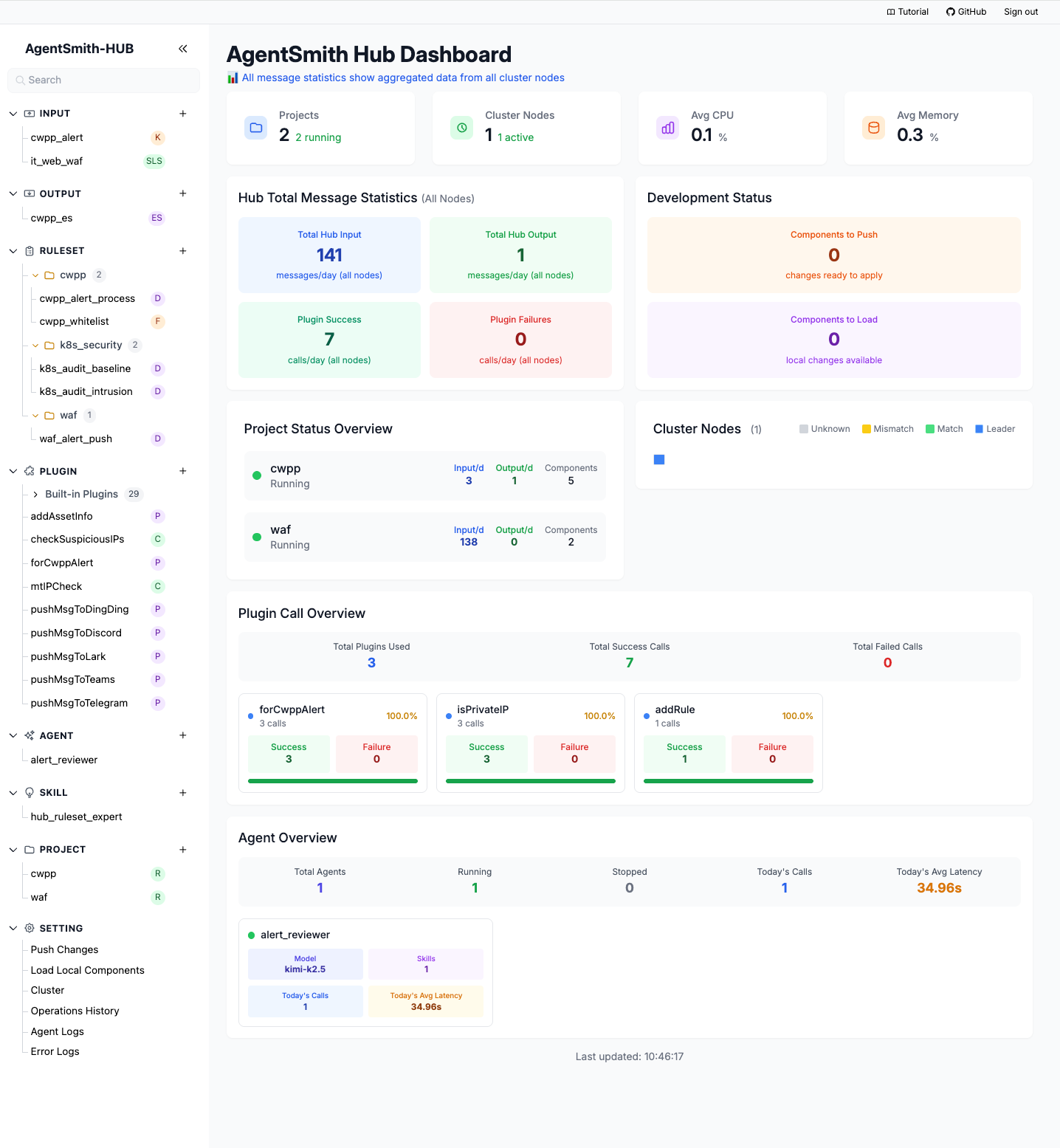Select the cwpp_alert_process ruleset

[87, 299]
